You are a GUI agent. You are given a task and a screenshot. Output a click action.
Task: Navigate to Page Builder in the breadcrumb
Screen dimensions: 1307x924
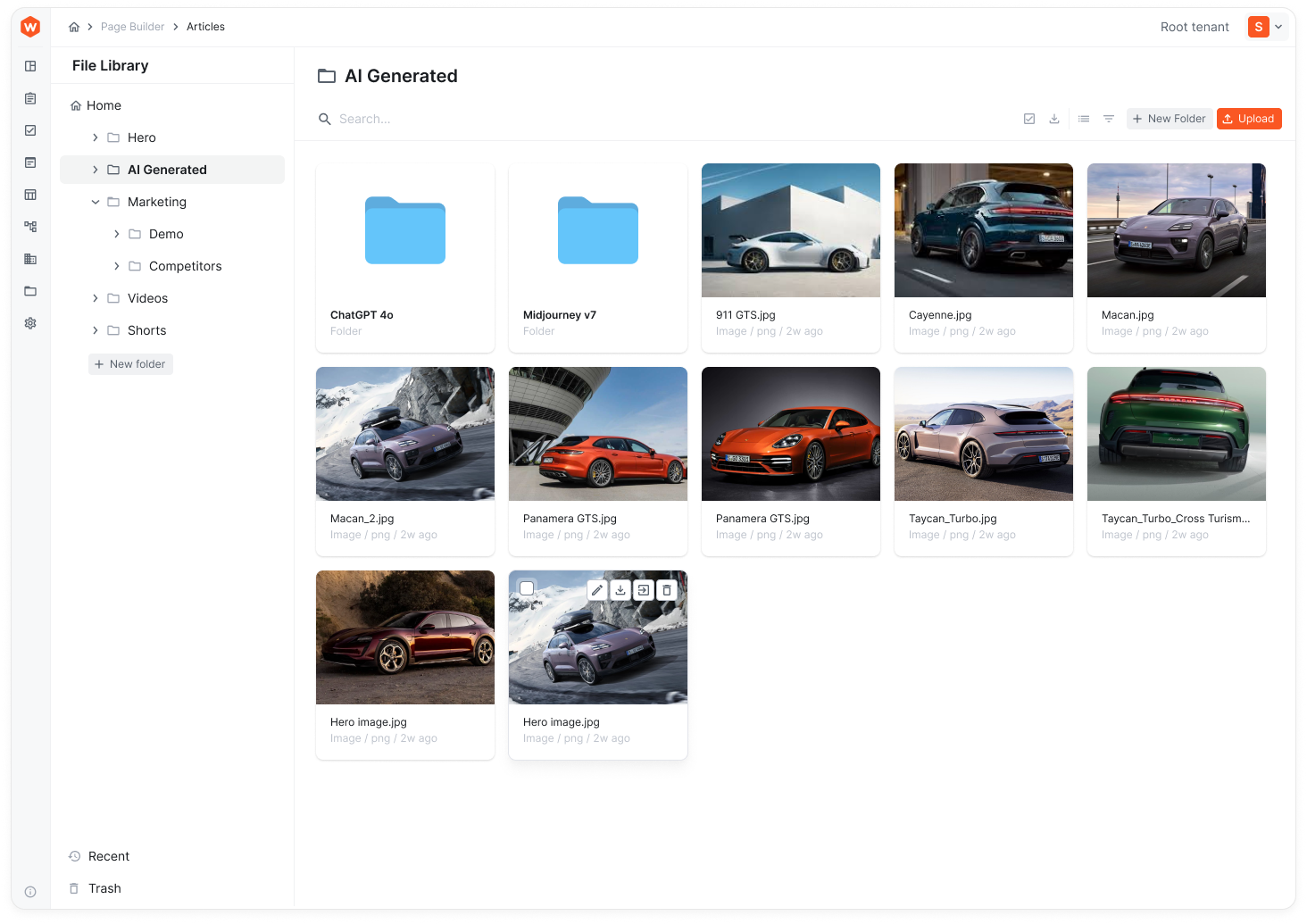tap(132, 27)
